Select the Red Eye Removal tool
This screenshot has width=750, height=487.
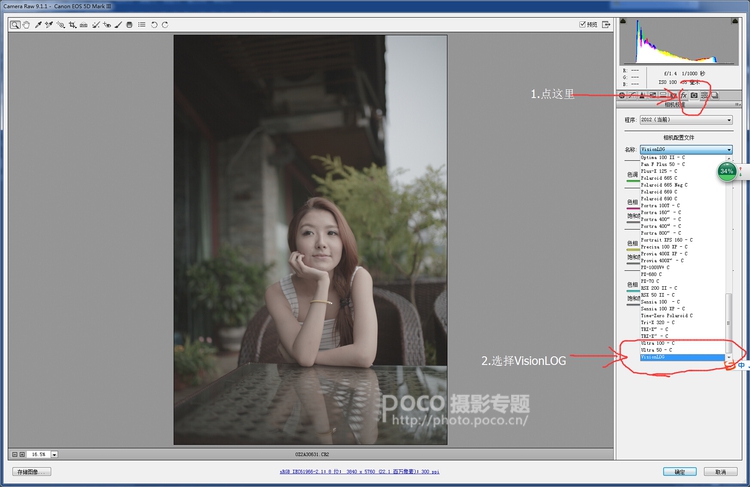[x=107, y=24]
